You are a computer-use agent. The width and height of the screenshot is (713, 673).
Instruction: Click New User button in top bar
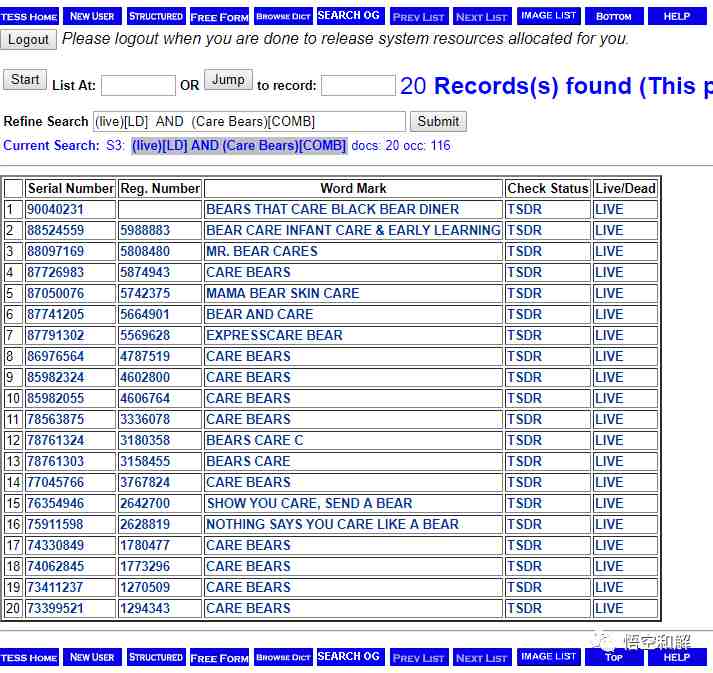[92, 16]
